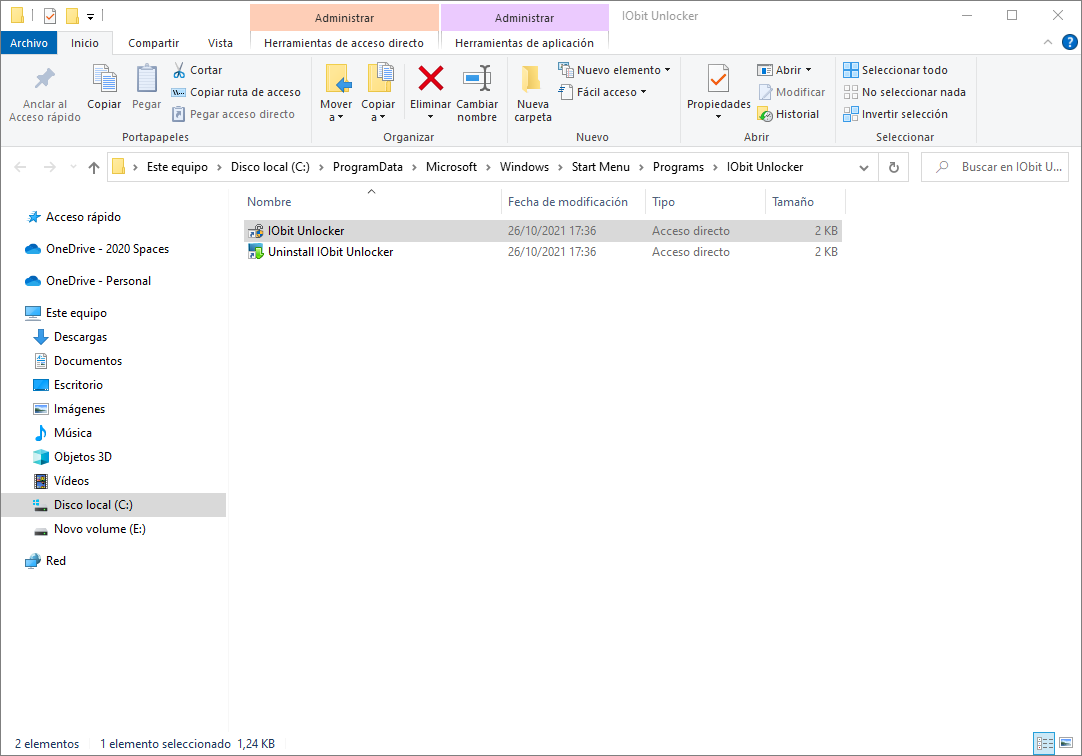Create a Nueva carpeta
1082x756 pixels.
(x=533, y=93)
